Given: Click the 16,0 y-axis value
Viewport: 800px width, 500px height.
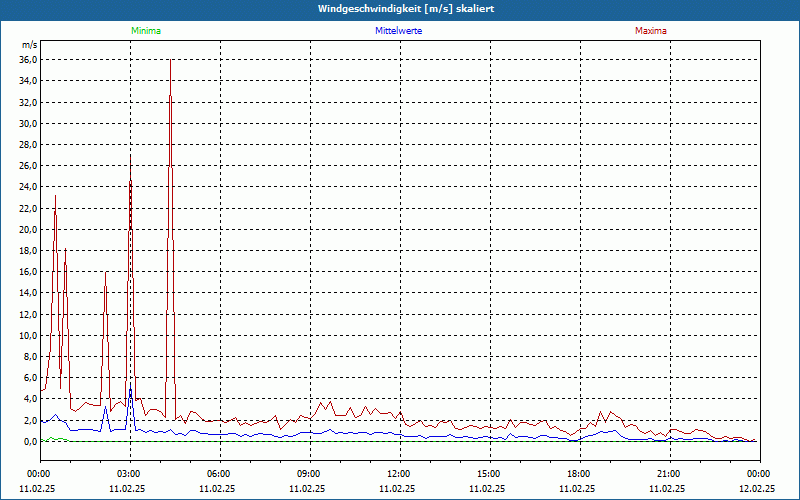Looking at the screenshot, I should pyautogui.click(x=29, y=271).
